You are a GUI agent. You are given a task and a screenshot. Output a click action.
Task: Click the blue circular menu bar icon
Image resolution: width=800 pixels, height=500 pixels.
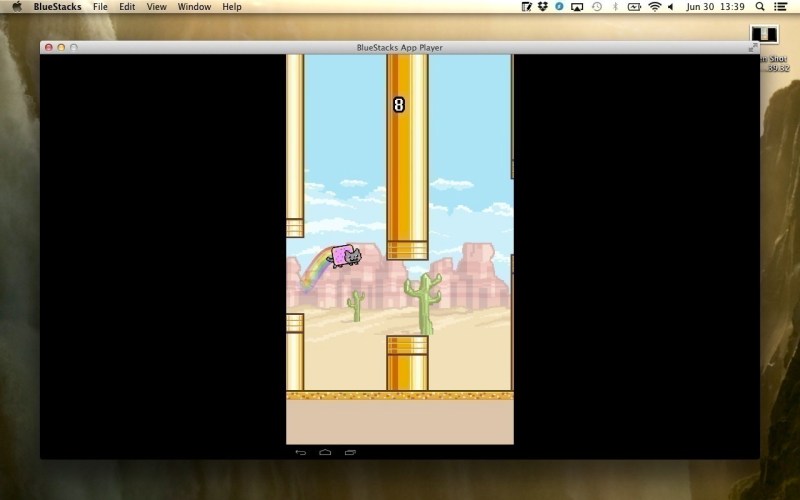click(559, 7)
